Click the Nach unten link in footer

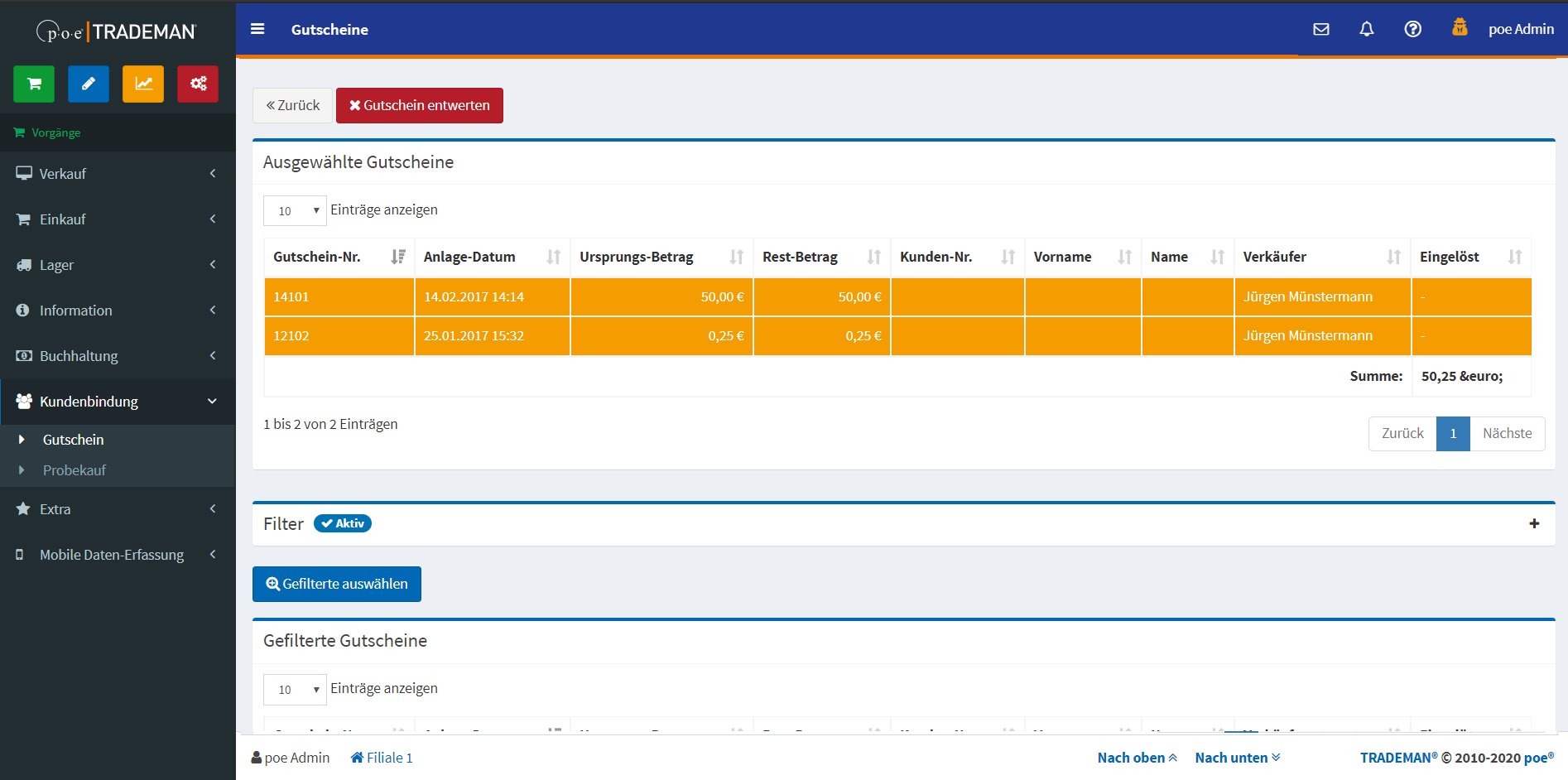point(1237,758)
